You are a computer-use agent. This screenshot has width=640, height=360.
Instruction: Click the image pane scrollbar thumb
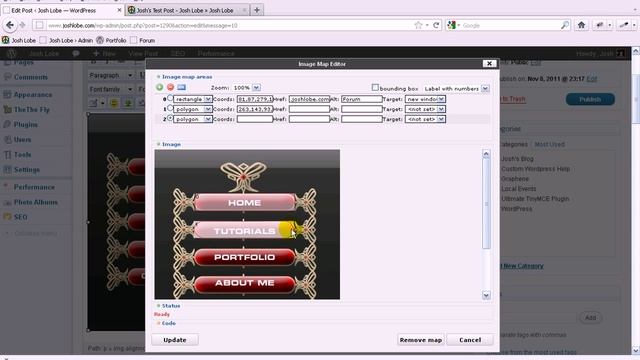[x=486, y=203]
